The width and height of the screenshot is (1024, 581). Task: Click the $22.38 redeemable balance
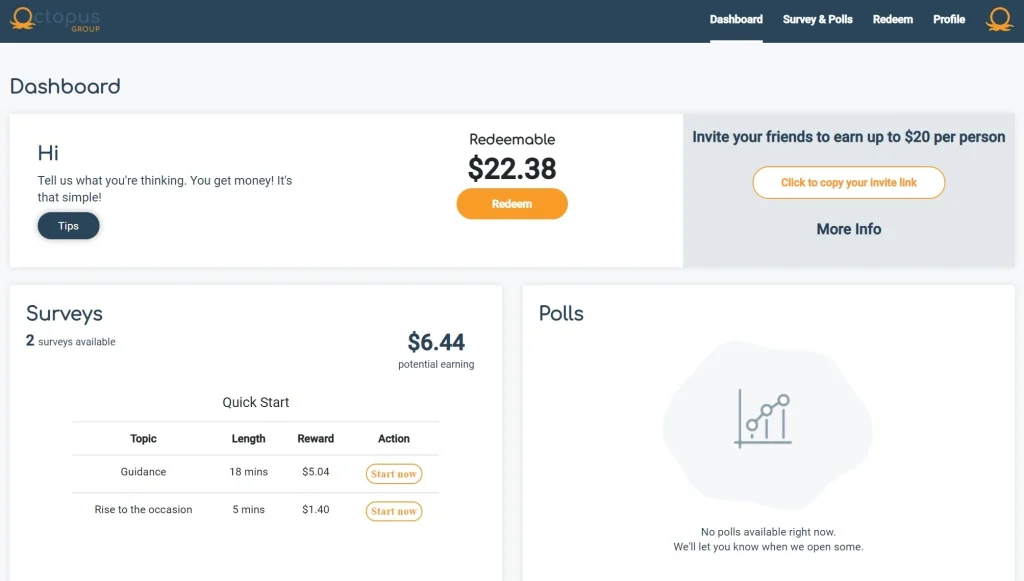[x=512, y=169]
